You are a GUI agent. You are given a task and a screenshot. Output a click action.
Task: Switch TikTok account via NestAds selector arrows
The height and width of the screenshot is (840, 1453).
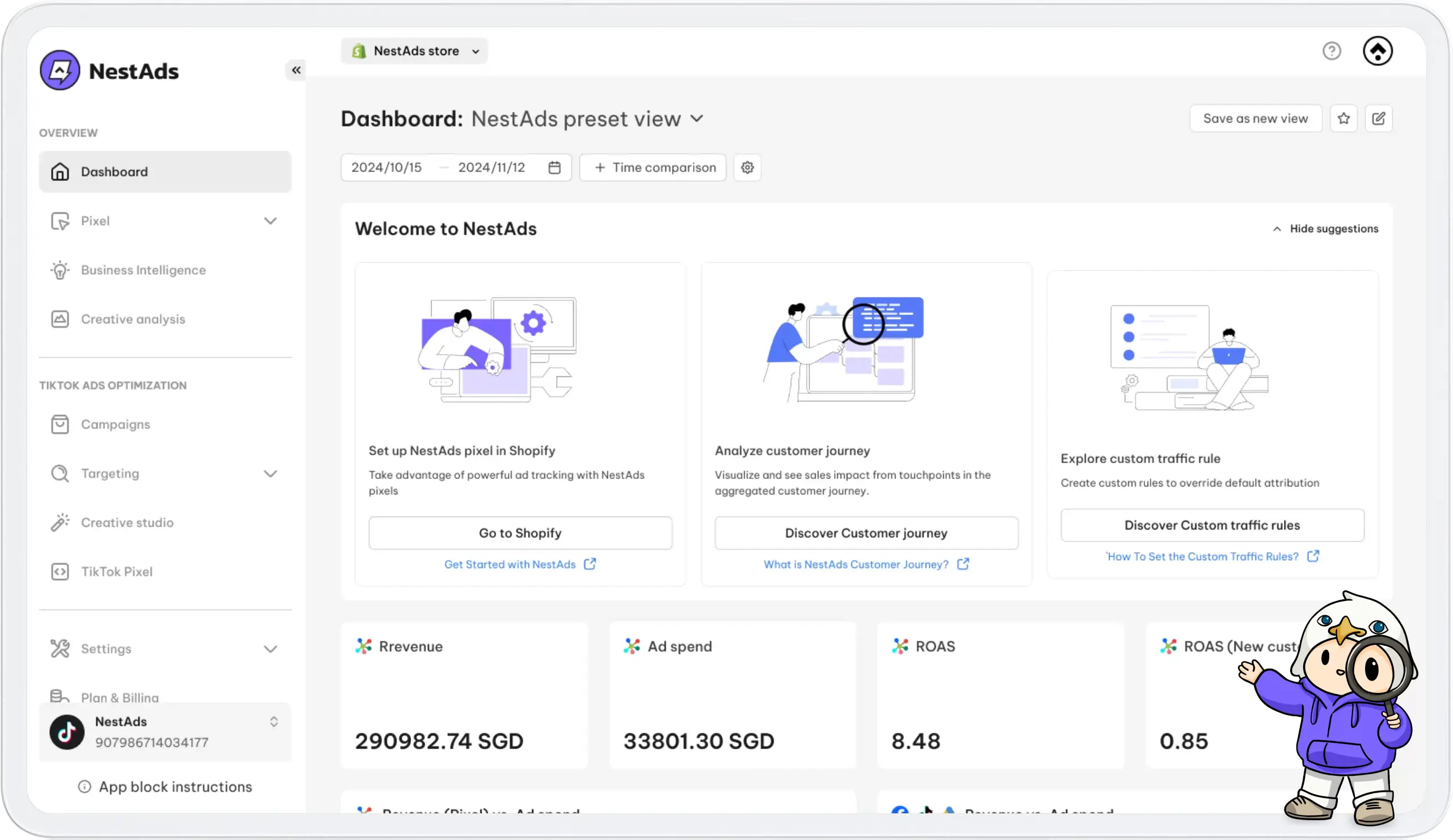(x=274, y=722)
